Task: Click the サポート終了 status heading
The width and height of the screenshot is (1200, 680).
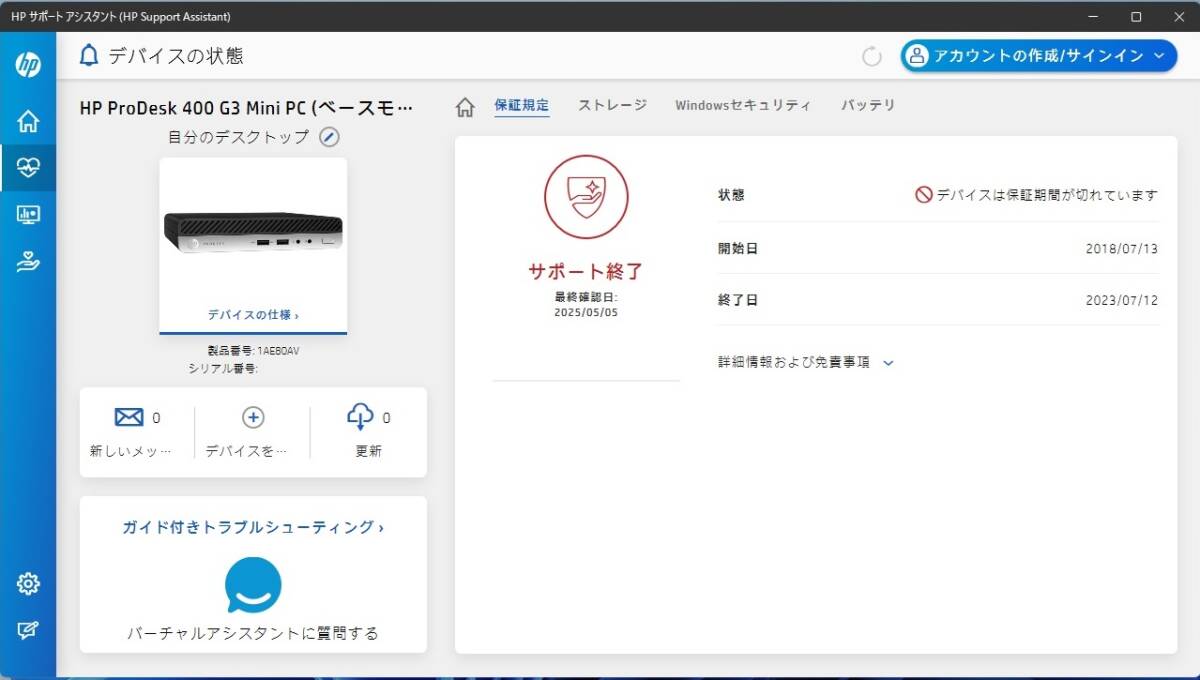Action: pos(586,271)
